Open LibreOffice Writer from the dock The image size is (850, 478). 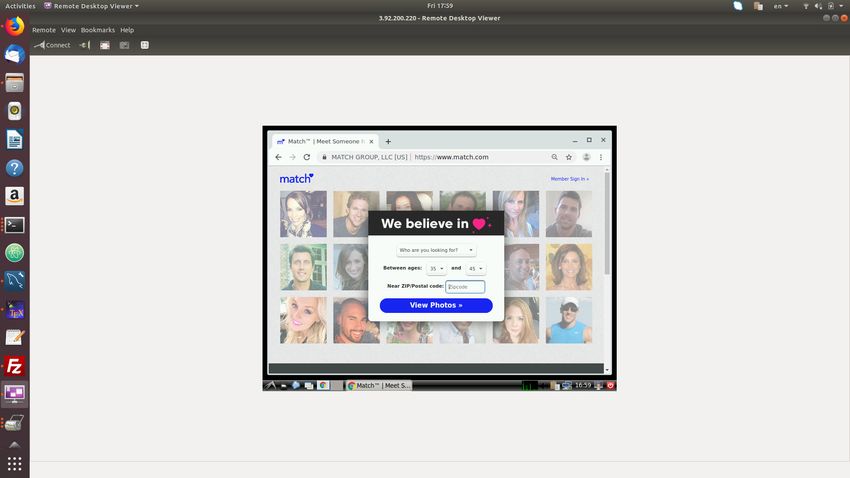(x=15, y=140)
